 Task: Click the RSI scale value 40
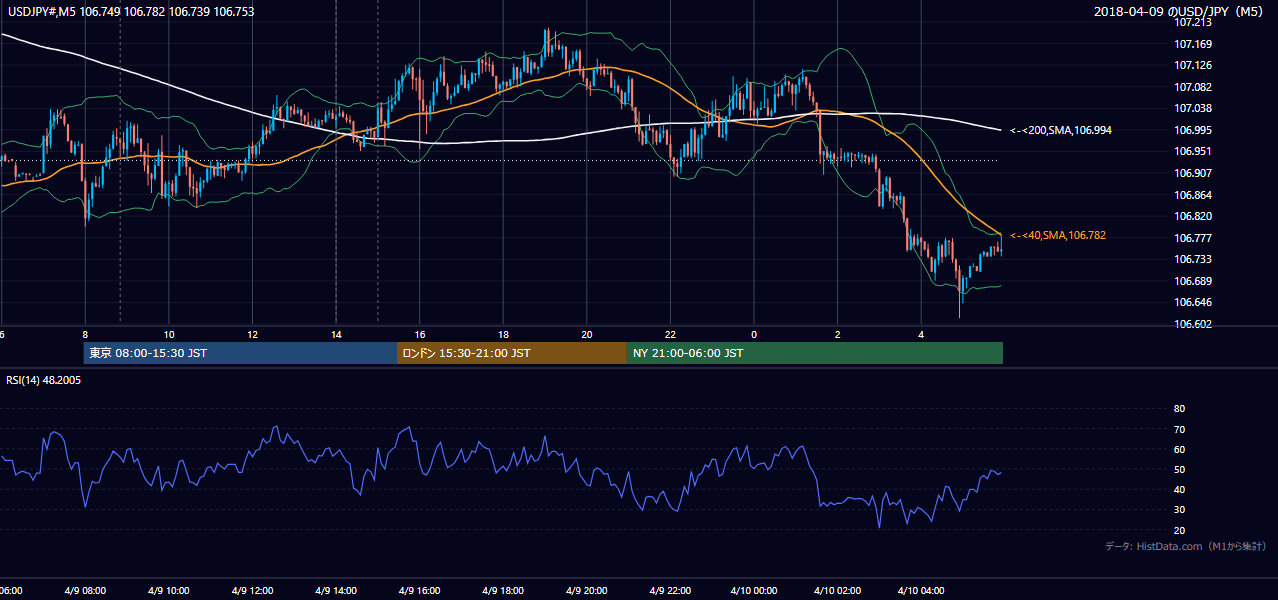(1179, 490)
